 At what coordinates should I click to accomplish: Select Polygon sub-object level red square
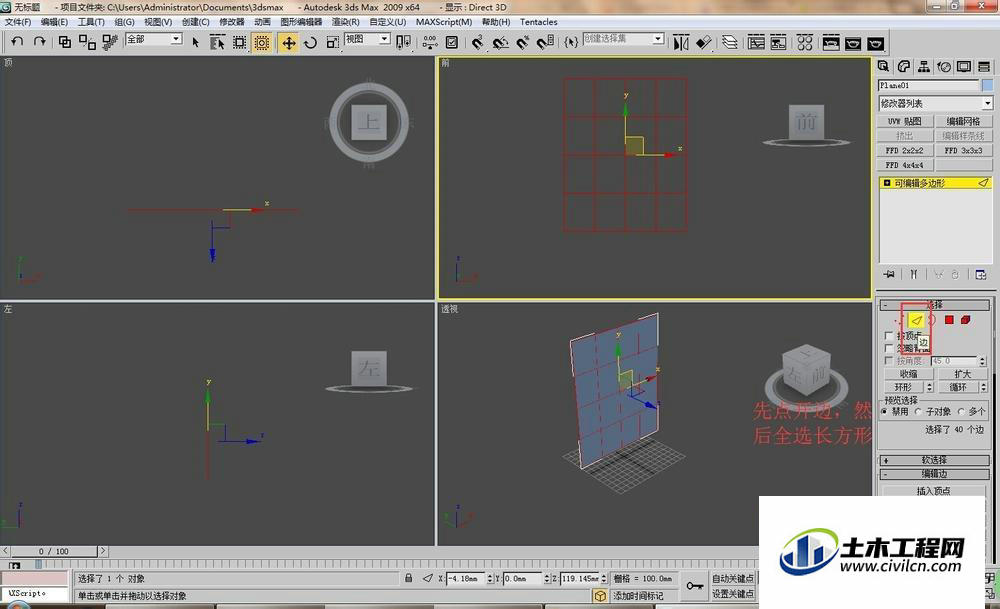[x=949, y=319]
